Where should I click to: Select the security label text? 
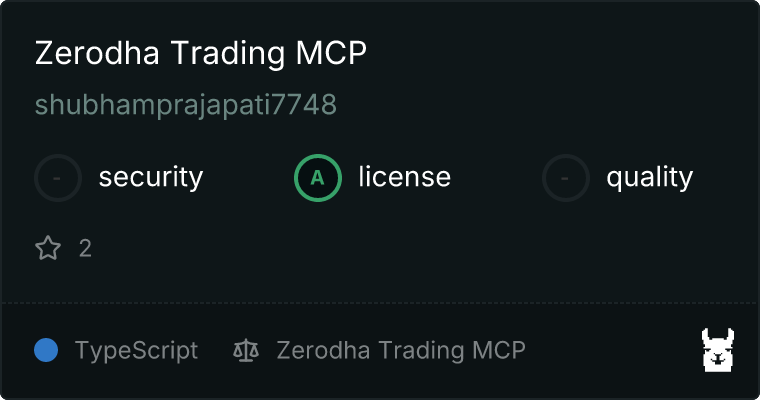[x=151, y=177]
